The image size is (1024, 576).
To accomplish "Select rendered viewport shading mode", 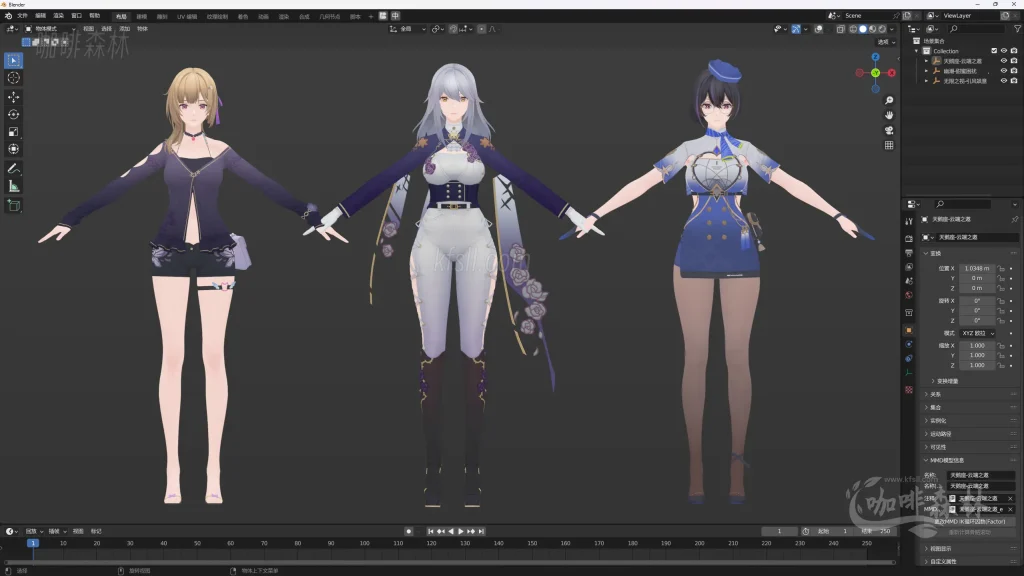I will [882, 29].
